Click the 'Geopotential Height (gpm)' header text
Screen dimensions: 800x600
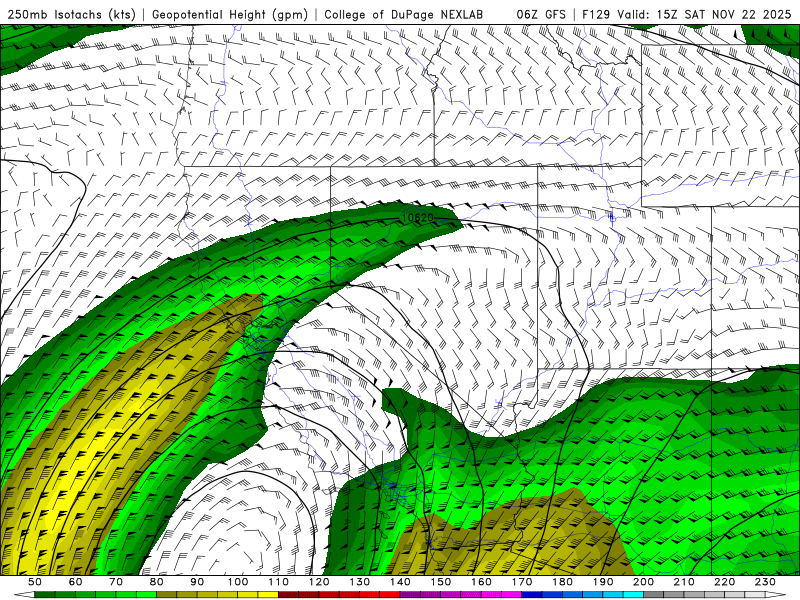[x=230, y=15]
